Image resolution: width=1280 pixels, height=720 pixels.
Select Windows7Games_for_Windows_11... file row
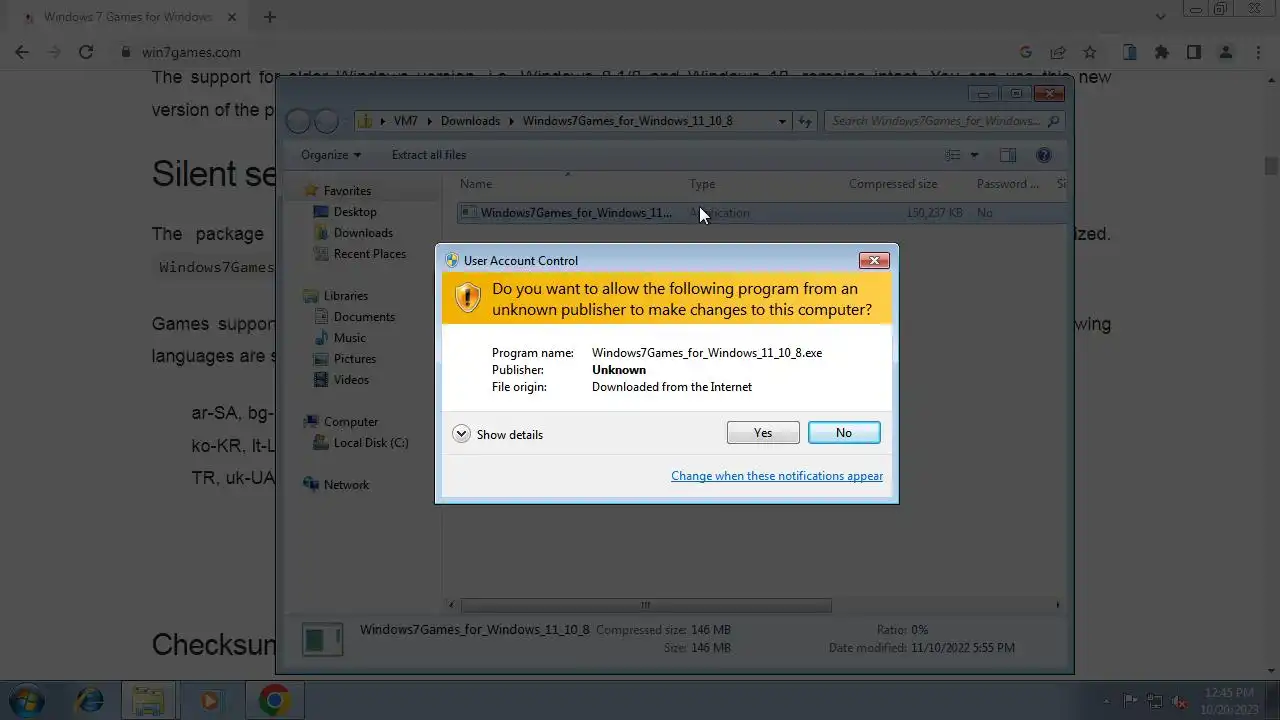coord(762,213)
